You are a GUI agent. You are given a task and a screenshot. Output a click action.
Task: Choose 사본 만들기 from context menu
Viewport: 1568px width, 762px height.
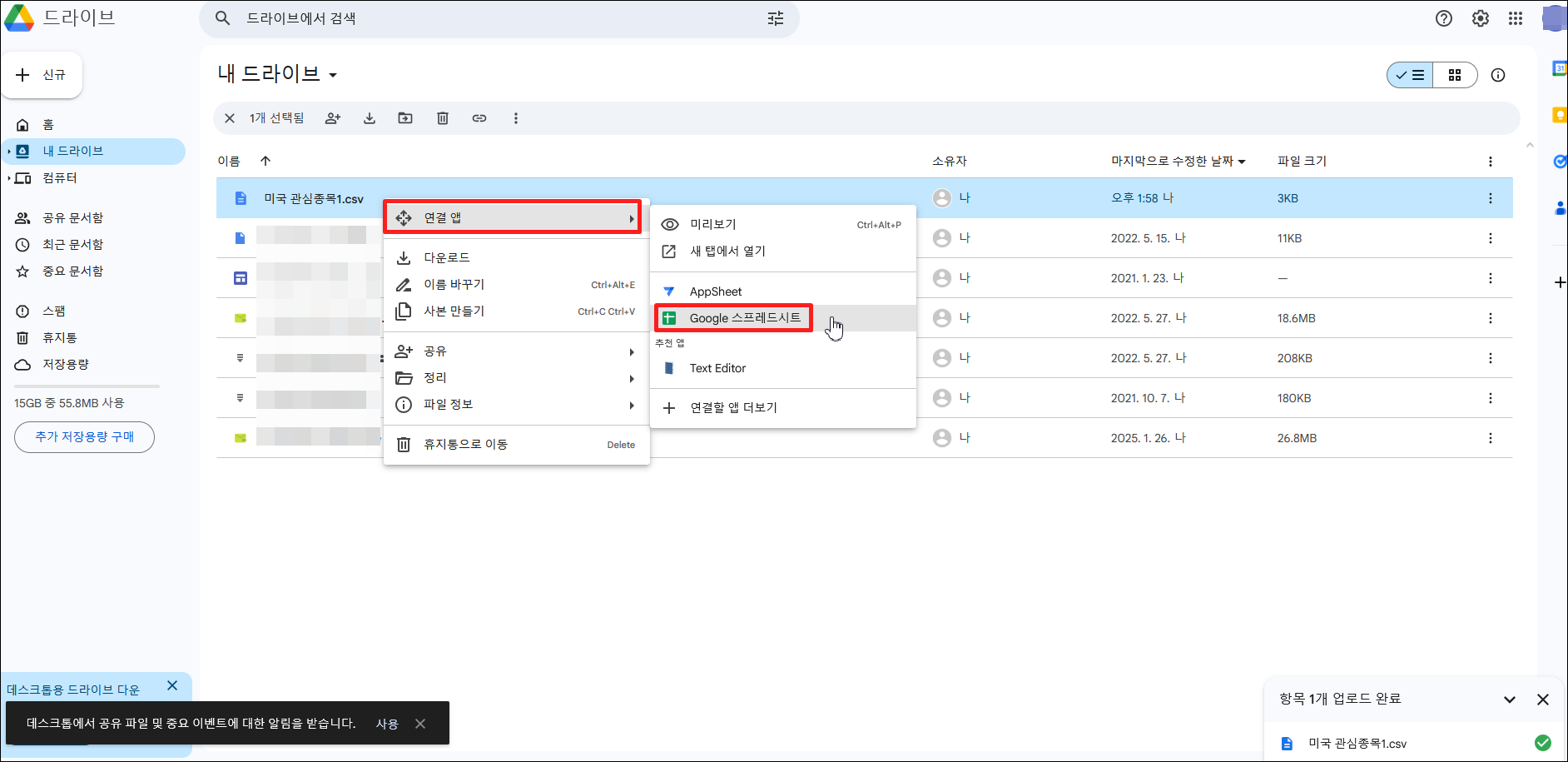[516, 311]
